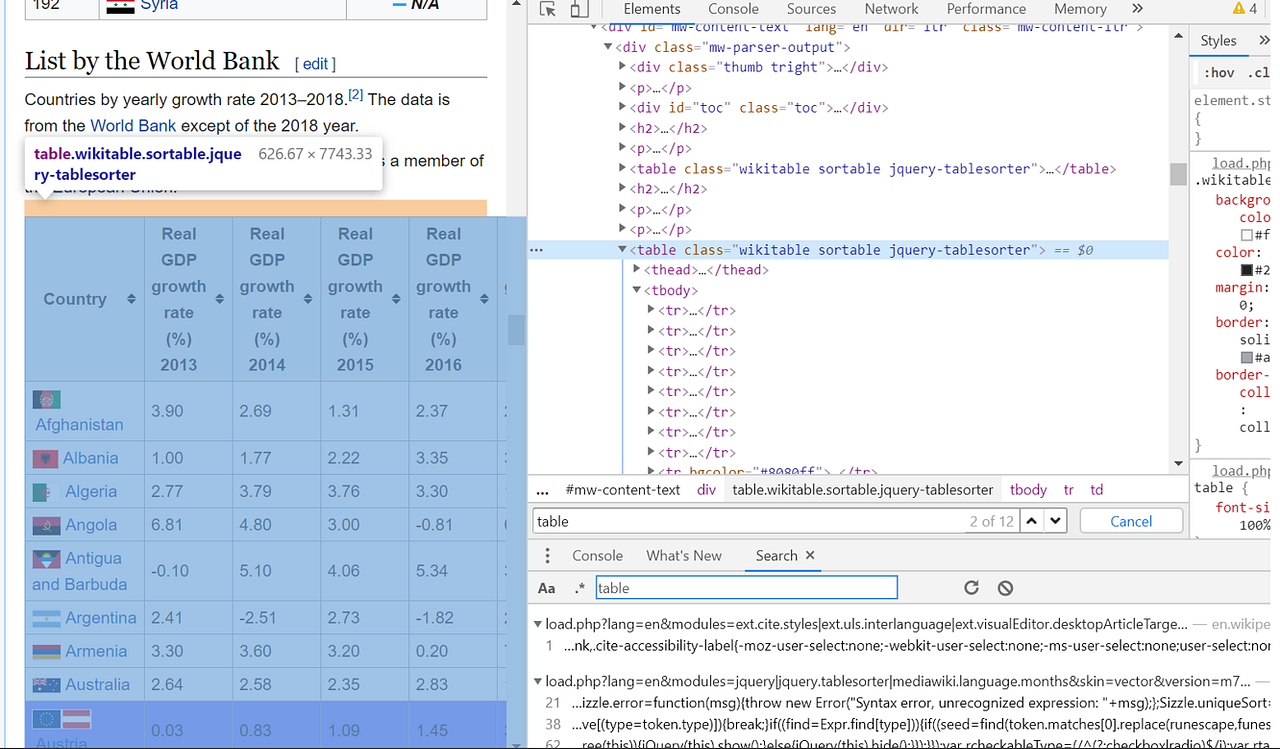The height and width of the screenshot is (749, 1280).
Task: Refresh the search results
Action: [971, 588]
